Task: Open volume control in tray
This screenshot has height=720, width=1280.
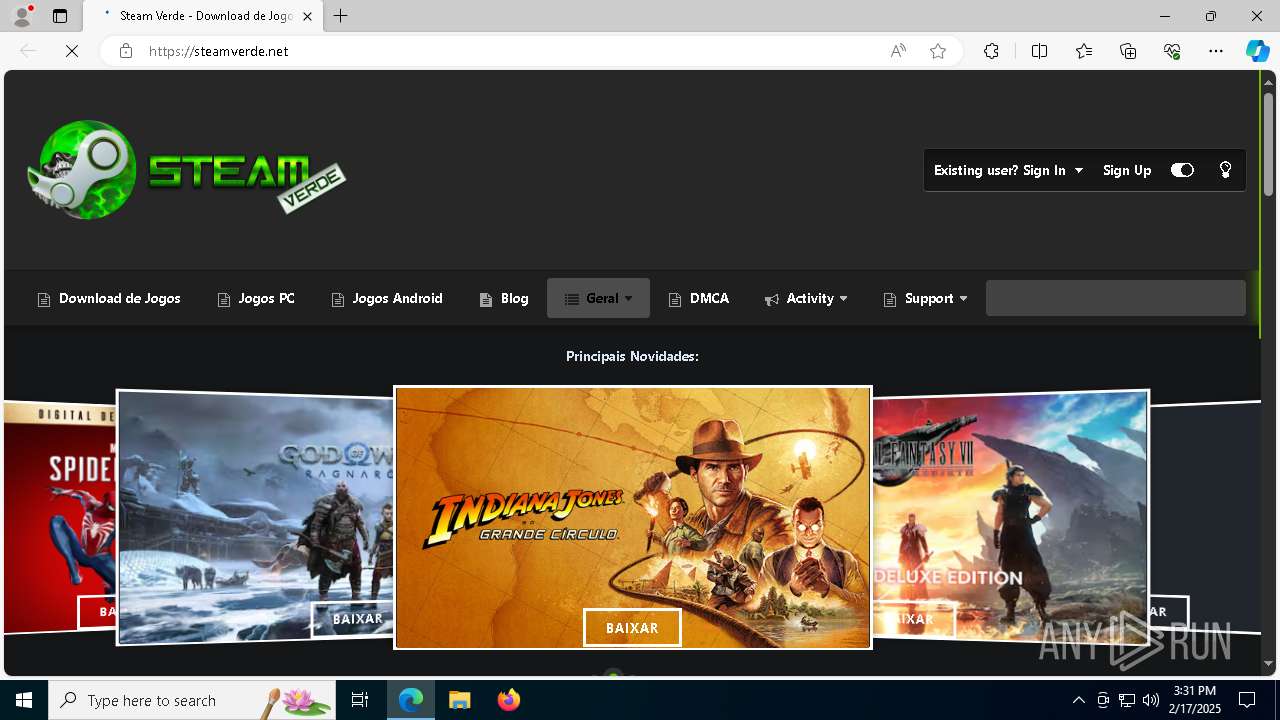Action: (x=1151, y=700)
